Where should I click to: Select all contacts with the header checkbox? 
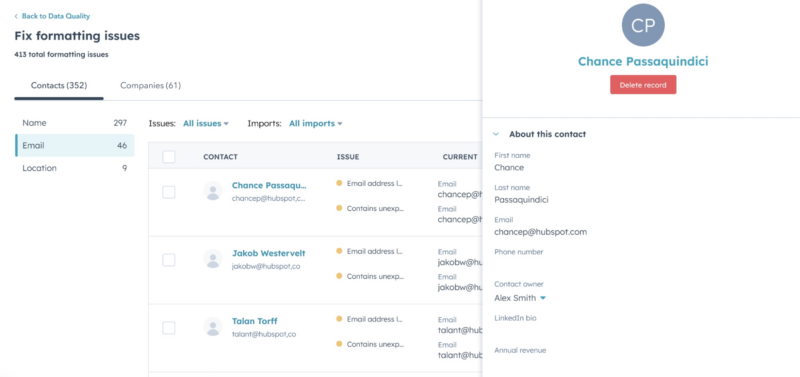coord(169,157)
